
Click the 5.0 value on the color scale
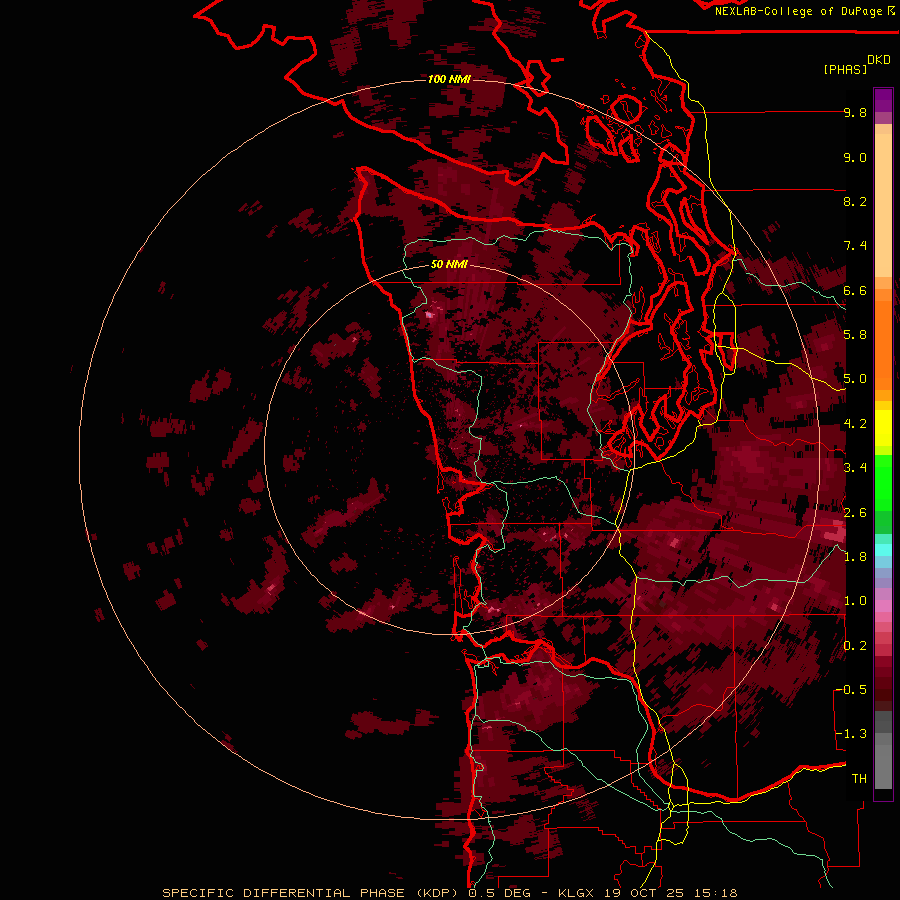(855, 379)
